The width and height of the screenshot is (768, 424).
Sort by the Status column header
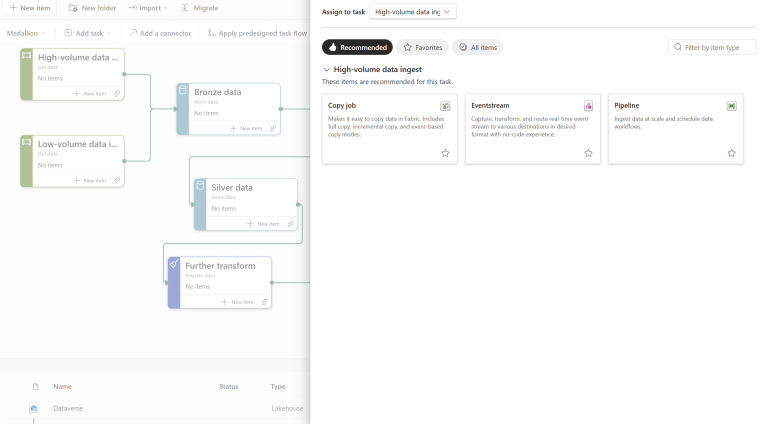point(228,387)
